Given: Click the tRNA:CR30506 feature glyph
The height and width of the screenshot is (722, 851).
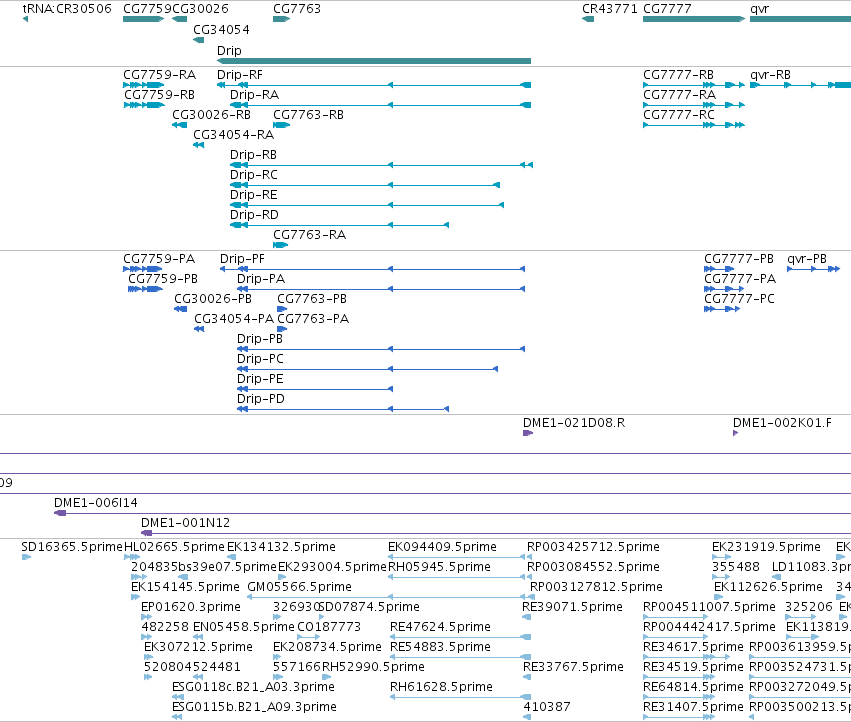Looking at the screenshot, I should pyautogui.click(x=25, y=19).
